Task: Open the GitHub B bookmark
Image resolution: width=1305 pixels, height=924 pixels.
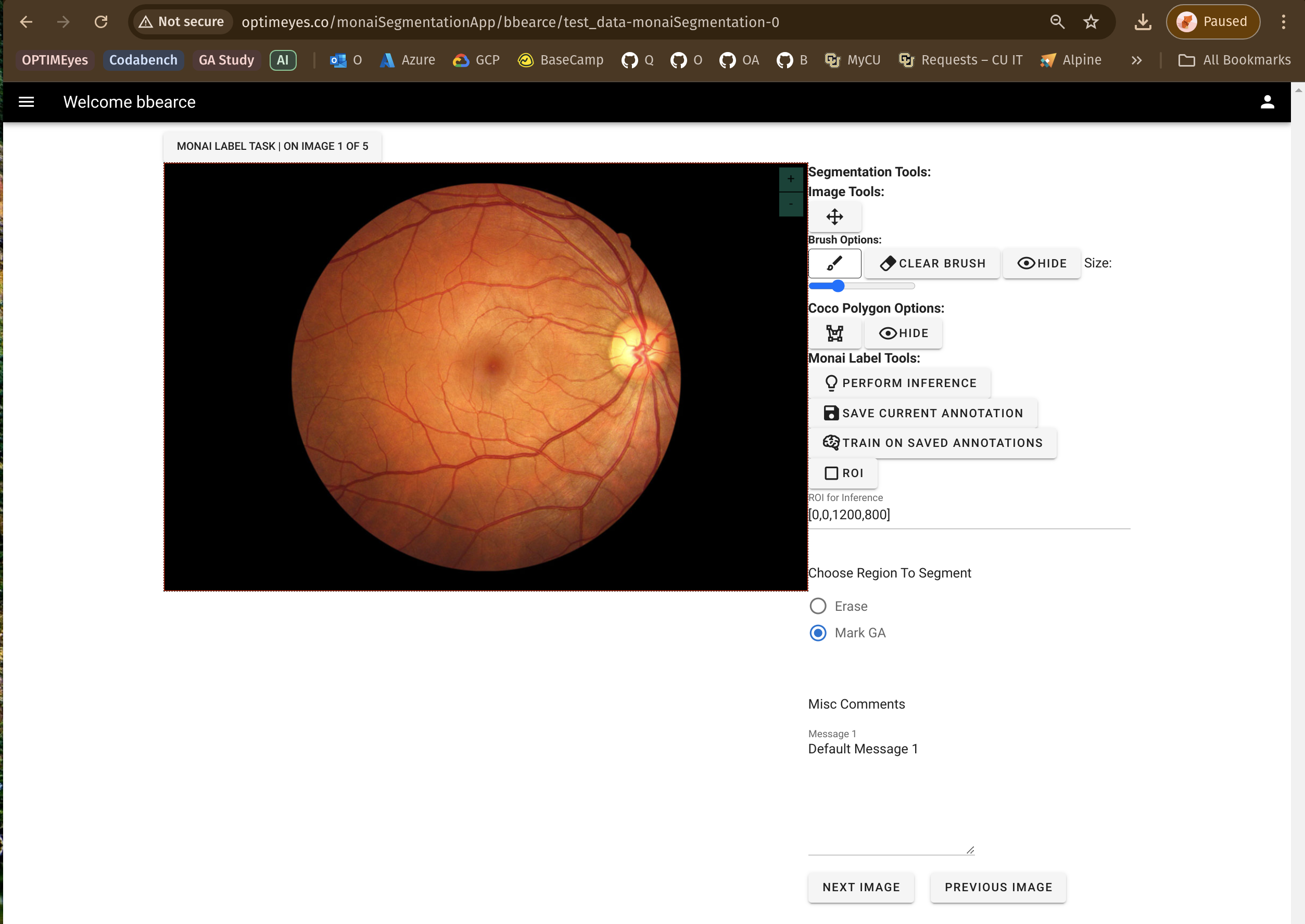Action: (x=792, y=60)
